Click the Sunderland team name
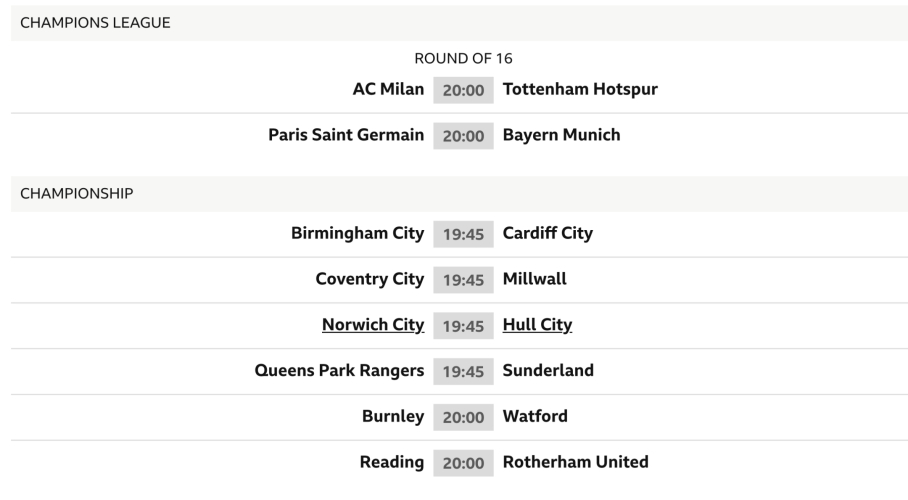The height and width of the screenshot is (500, 908). pos(548,371)
